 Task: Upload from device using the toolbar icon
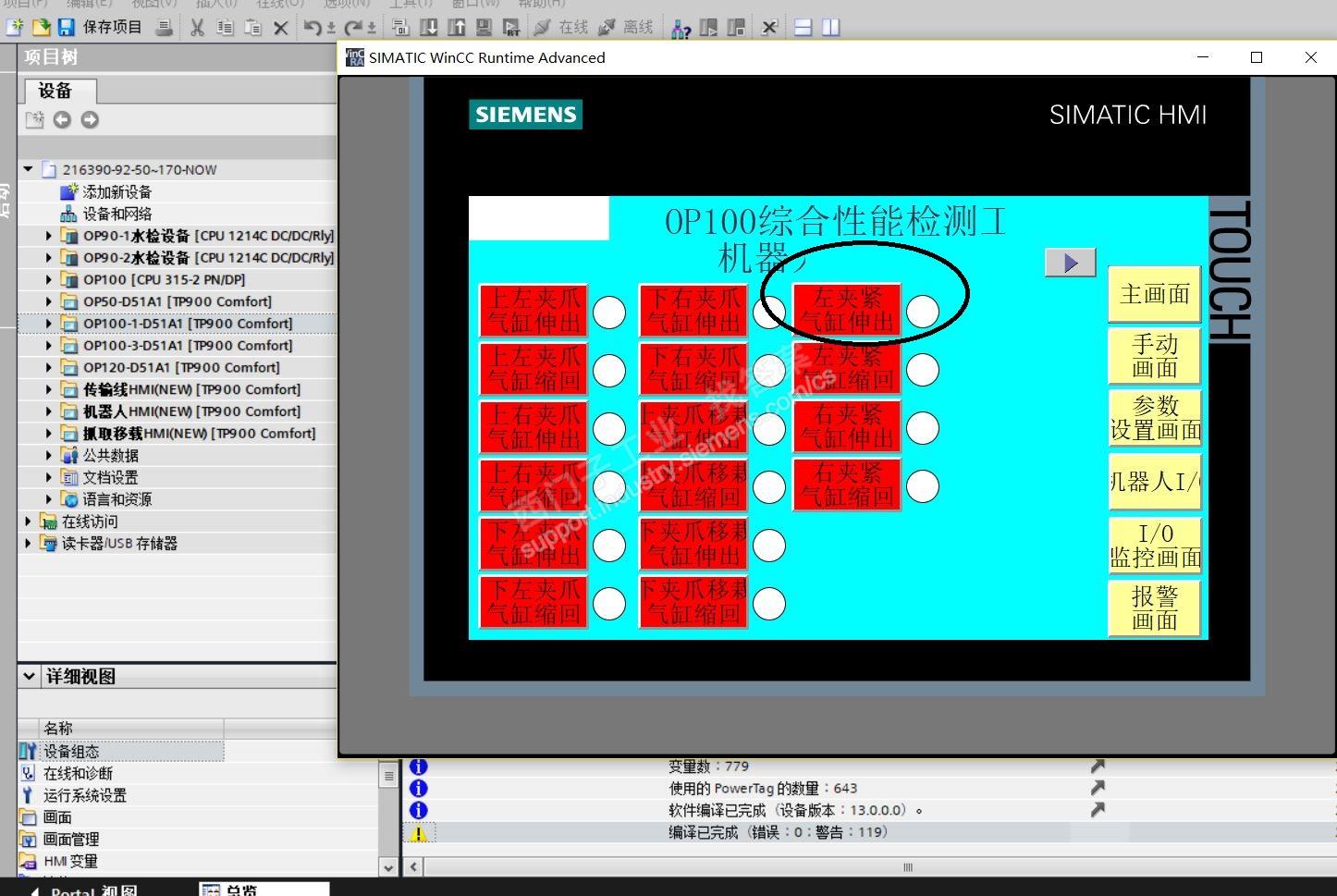tap(456, 28)
